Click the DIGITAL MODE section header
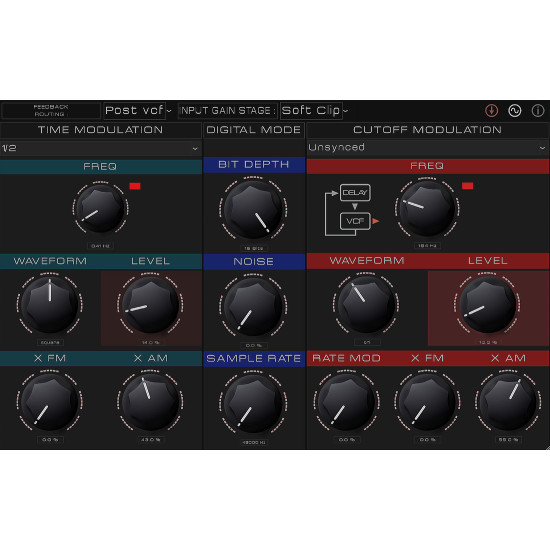Image resolution: width=550 pixels, height=550 pixels. [x=253, y=130]
